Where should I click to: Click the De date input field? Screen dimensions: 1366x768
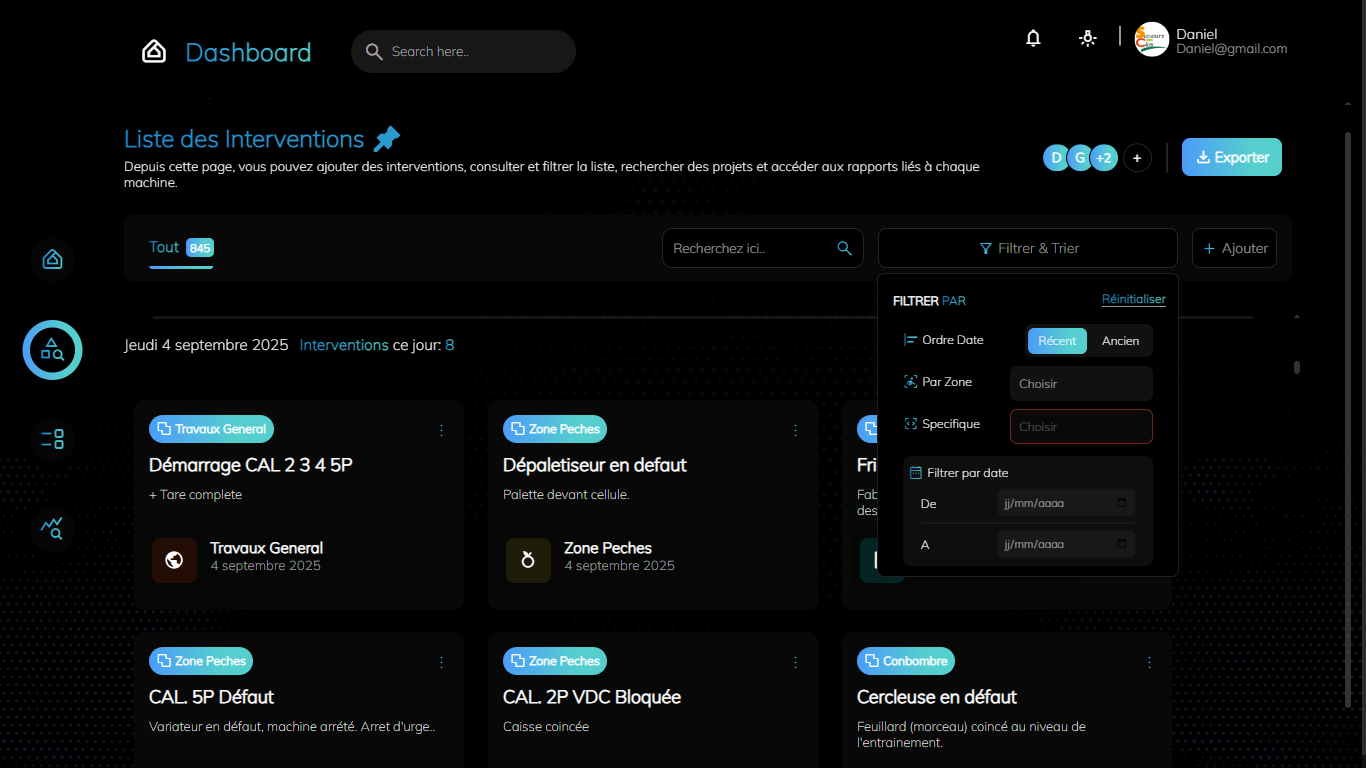1065,503
